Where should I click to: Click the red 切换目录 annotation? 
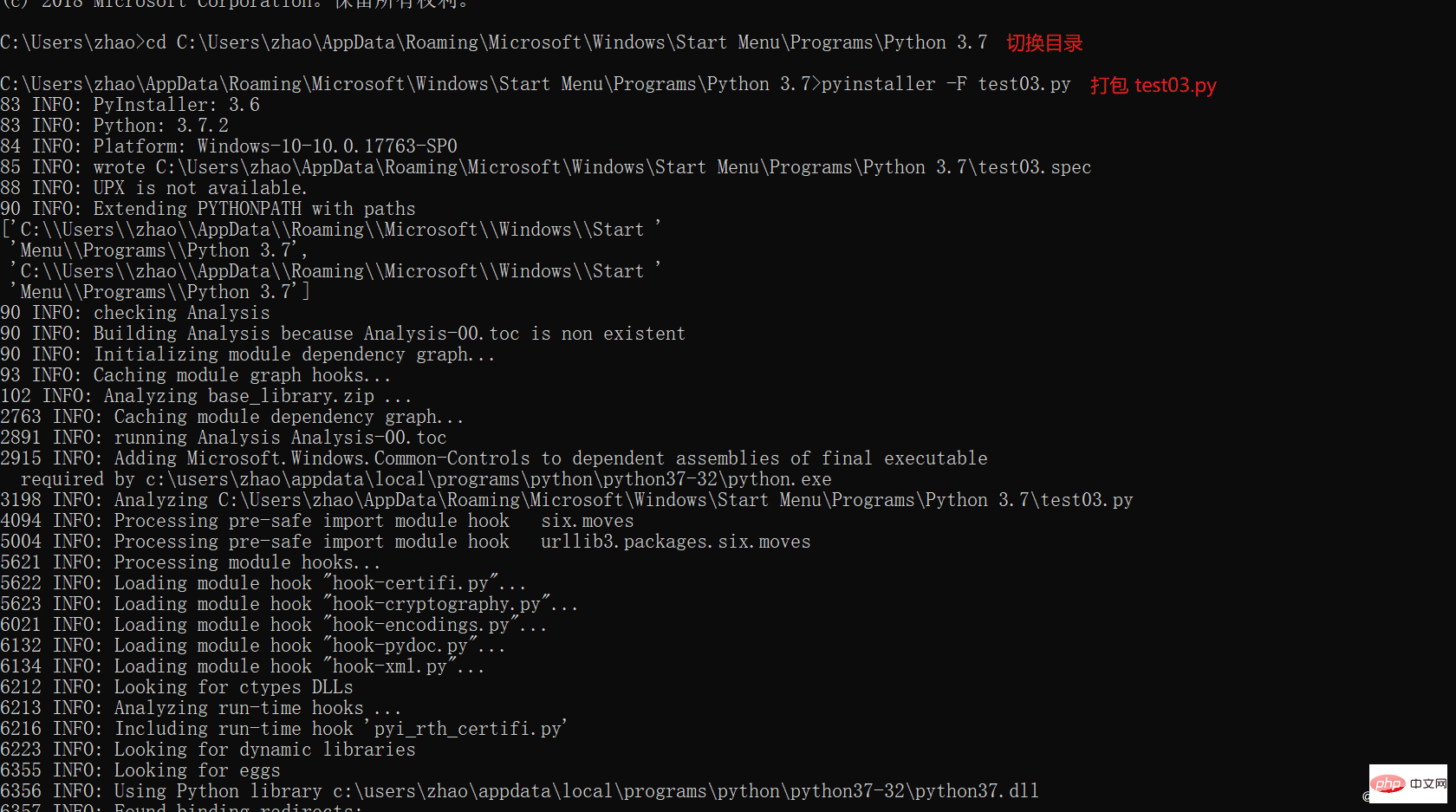1044,43
